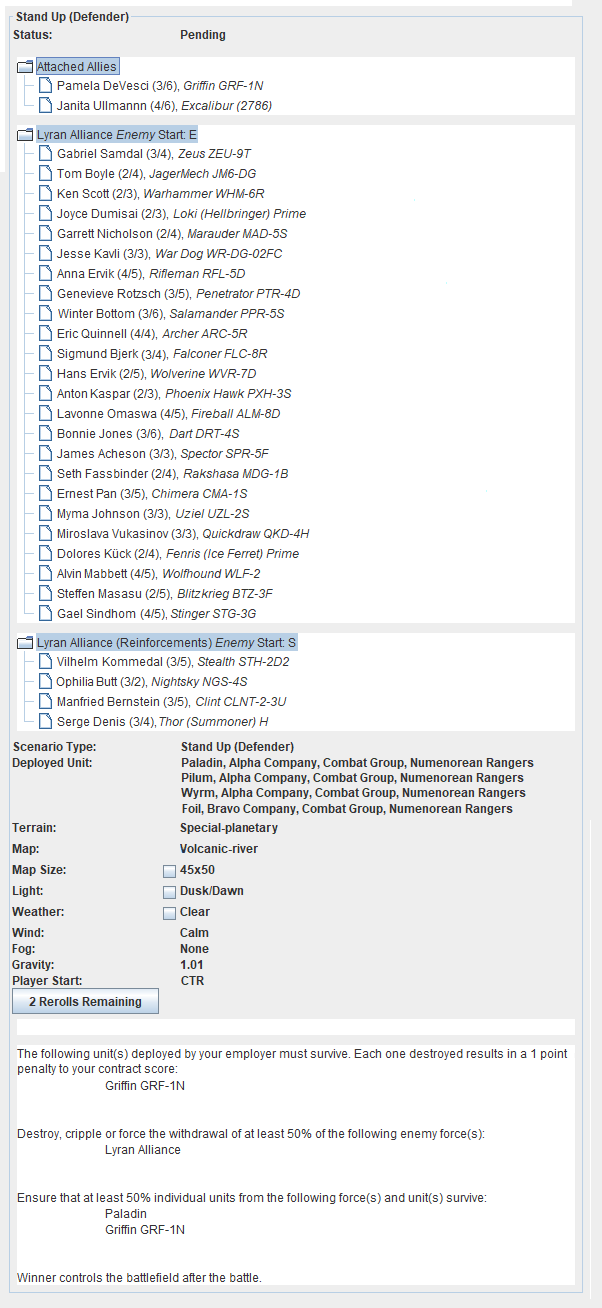Click document icon for Anna Ervik
602x1308 pixels.
click(45, 274)
